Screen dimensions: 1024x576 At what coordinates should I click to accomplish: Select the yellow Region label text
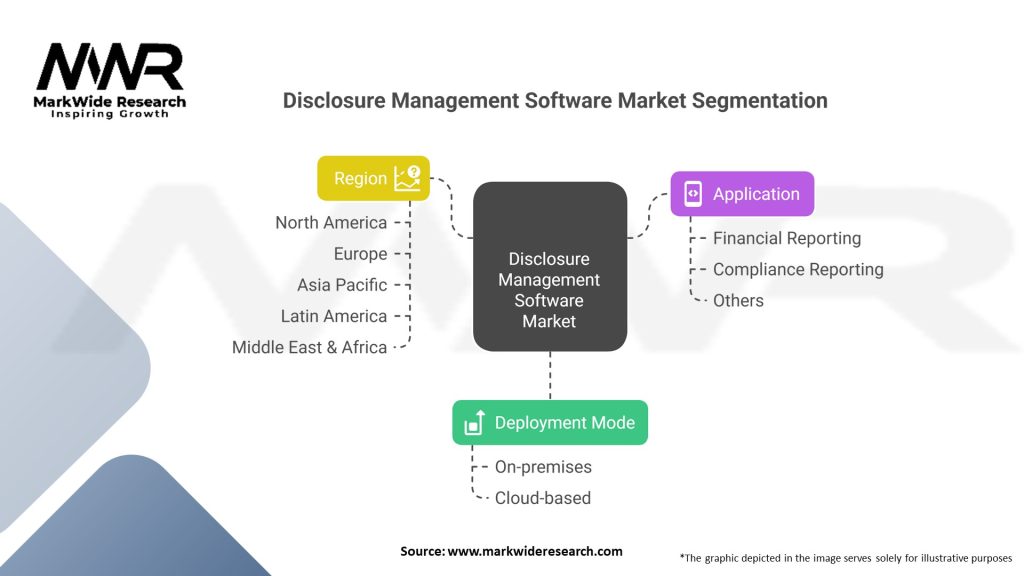tap(360, 179)
